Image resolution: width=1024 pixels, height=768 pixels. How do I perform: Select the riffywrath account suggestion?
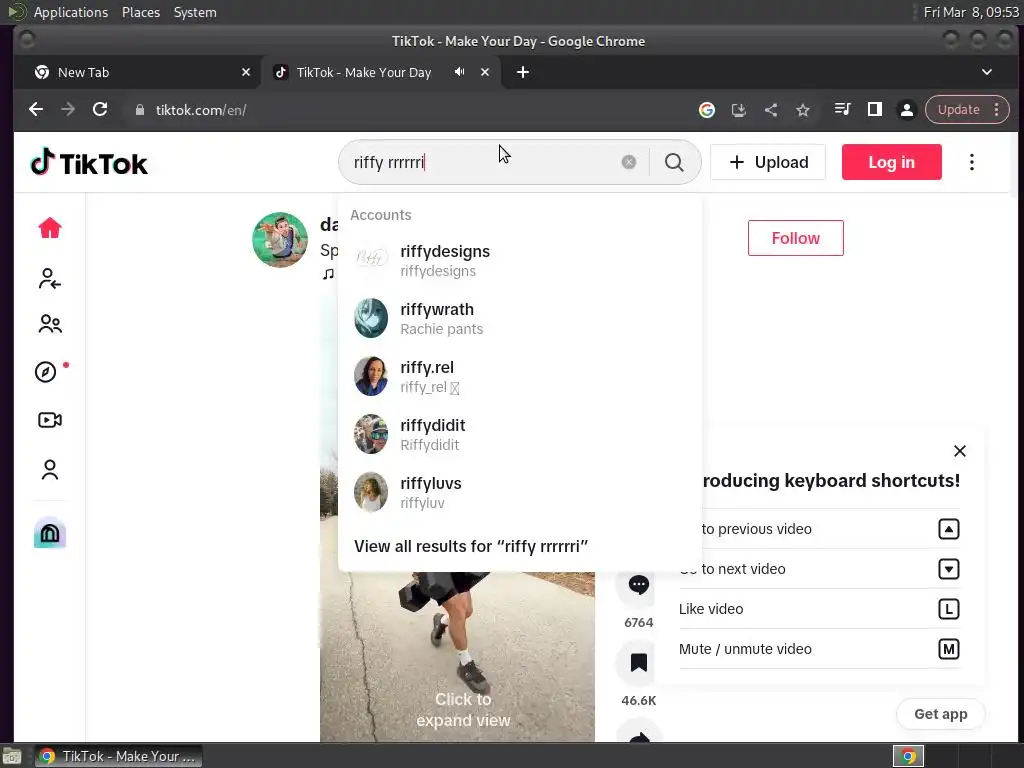click(x=520, y=318)
